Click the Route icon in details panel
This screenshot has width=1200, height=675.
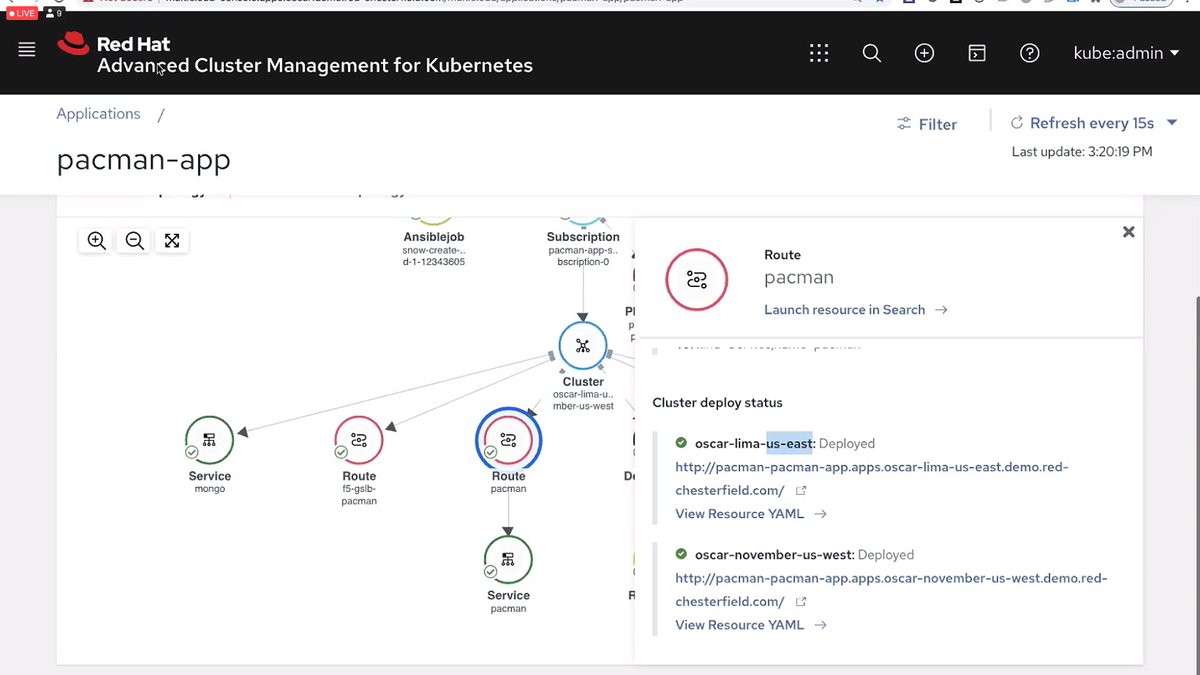[x=698, y=280]
